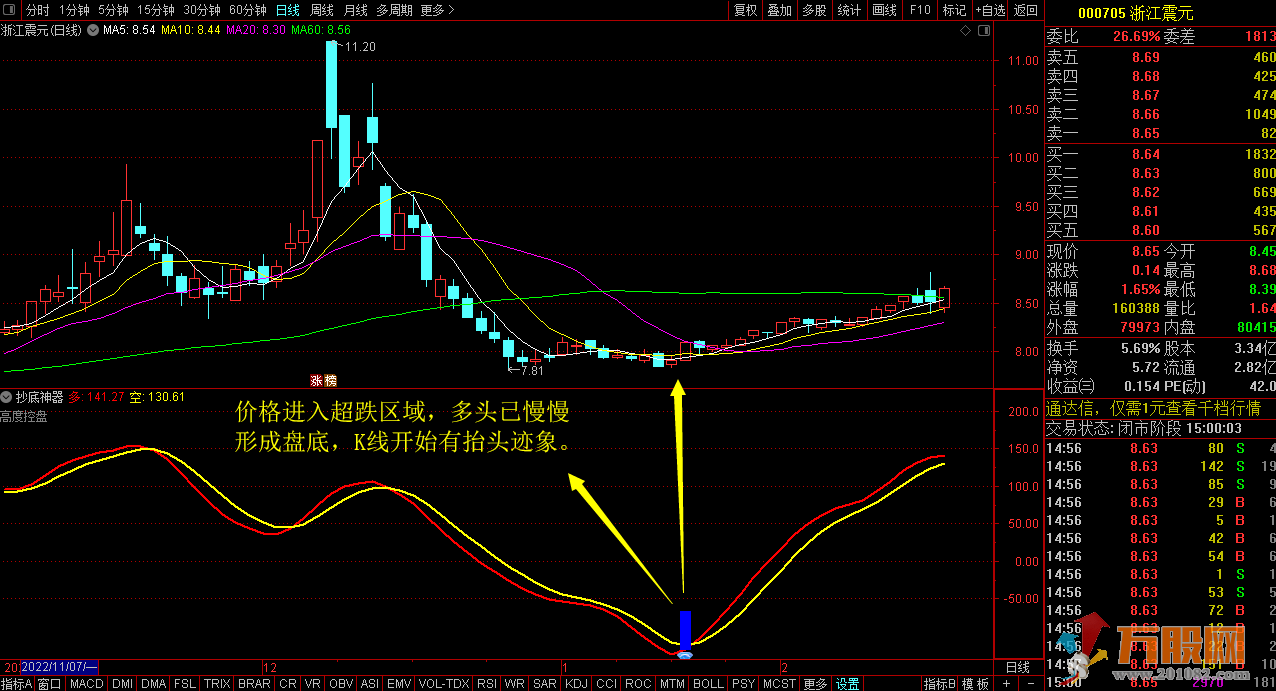Add stock with +自选 button
This screenshot has height=691, width=1276.
click(989, 10)
